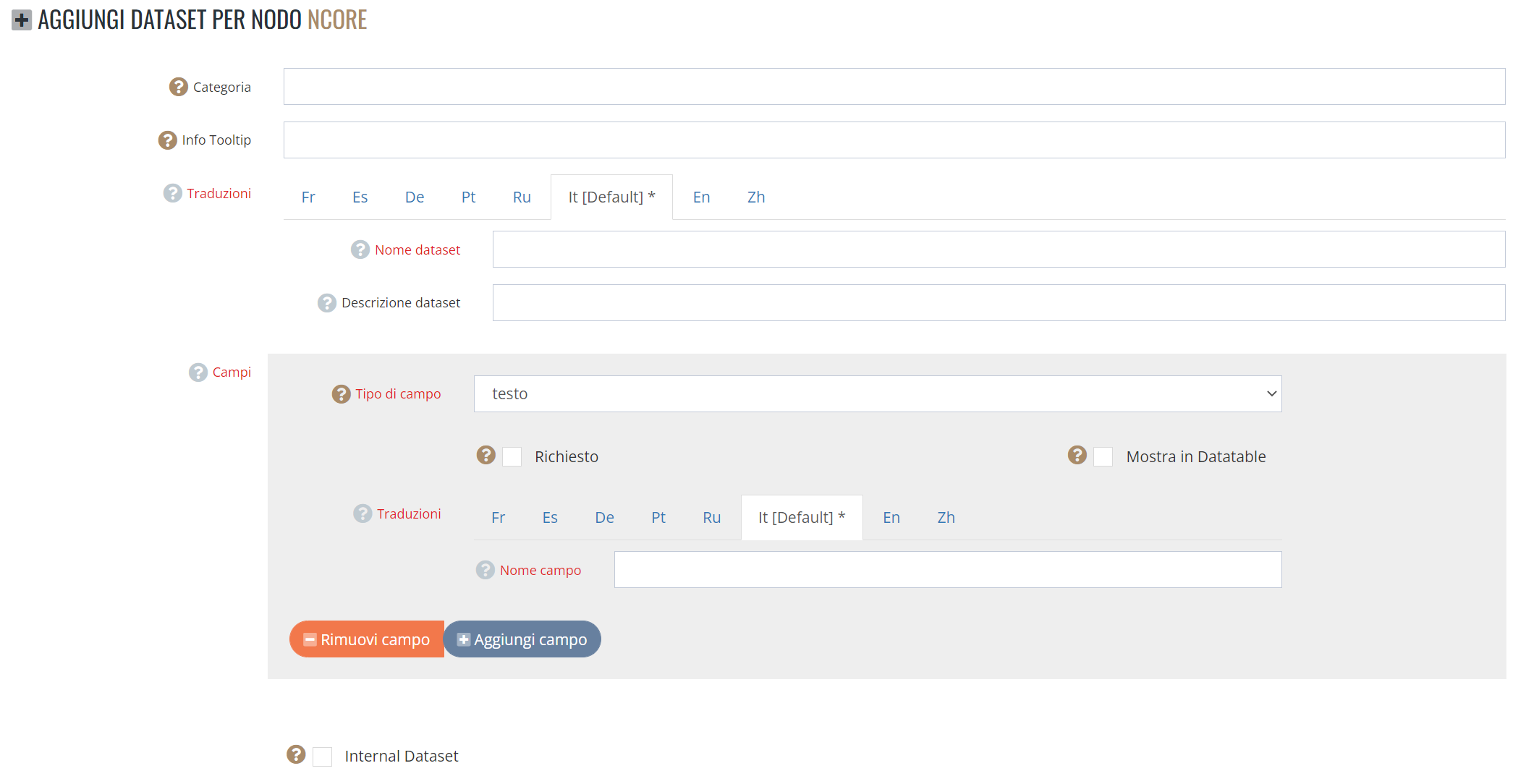1526x784 pixels.
Task: Select Fr tab in the Campi translations
Action: point(498,518)
